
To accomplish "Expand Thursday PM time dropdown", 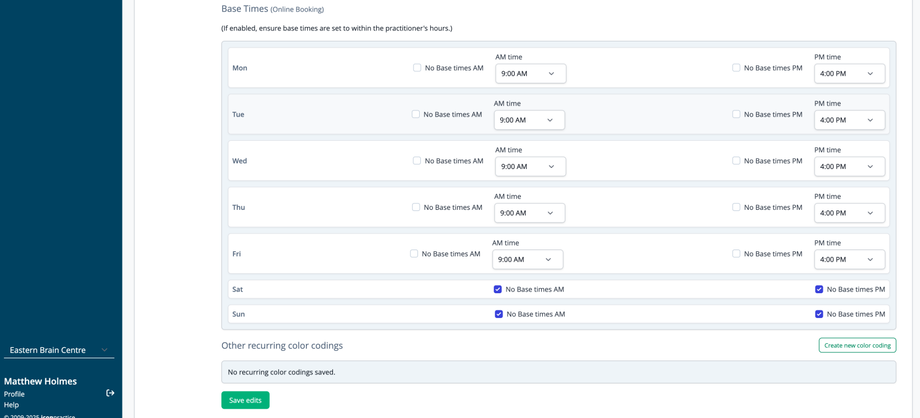I will coord(849,213).
